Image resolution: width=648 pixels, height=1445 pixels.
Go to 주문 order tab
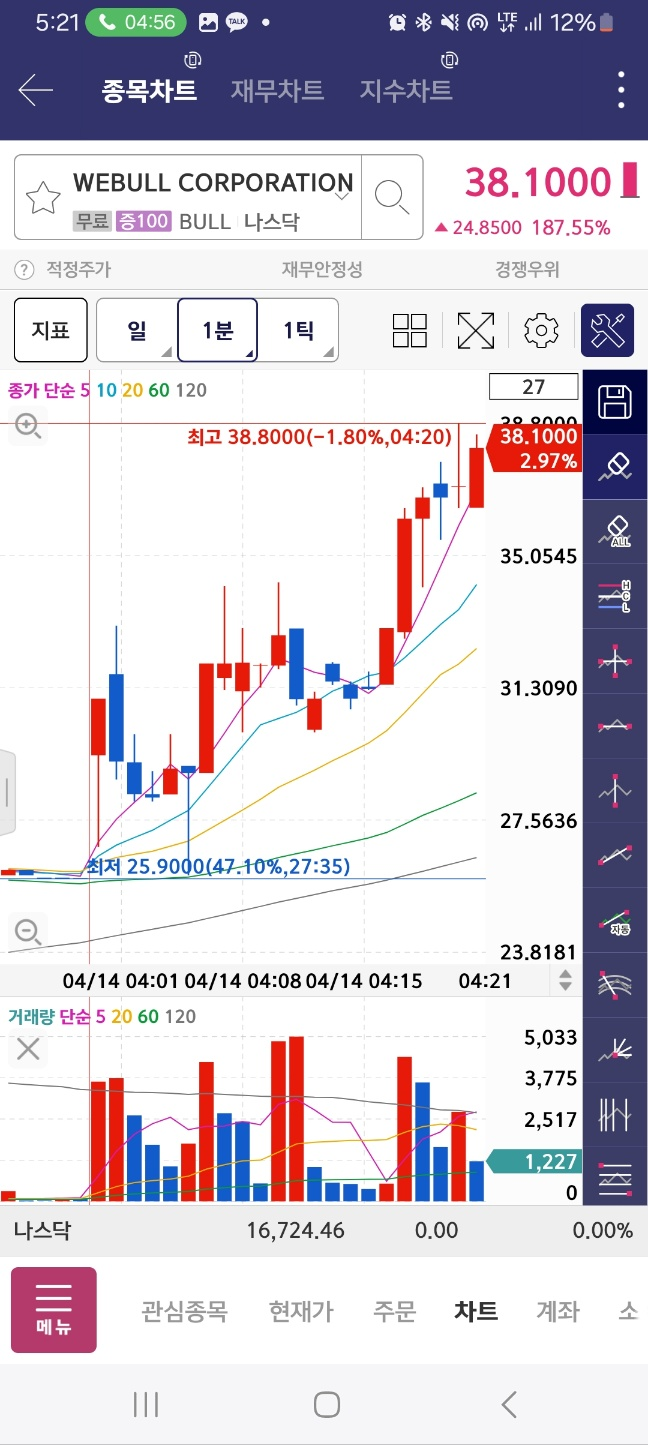pyautogui.click(x=394, y=1311)
